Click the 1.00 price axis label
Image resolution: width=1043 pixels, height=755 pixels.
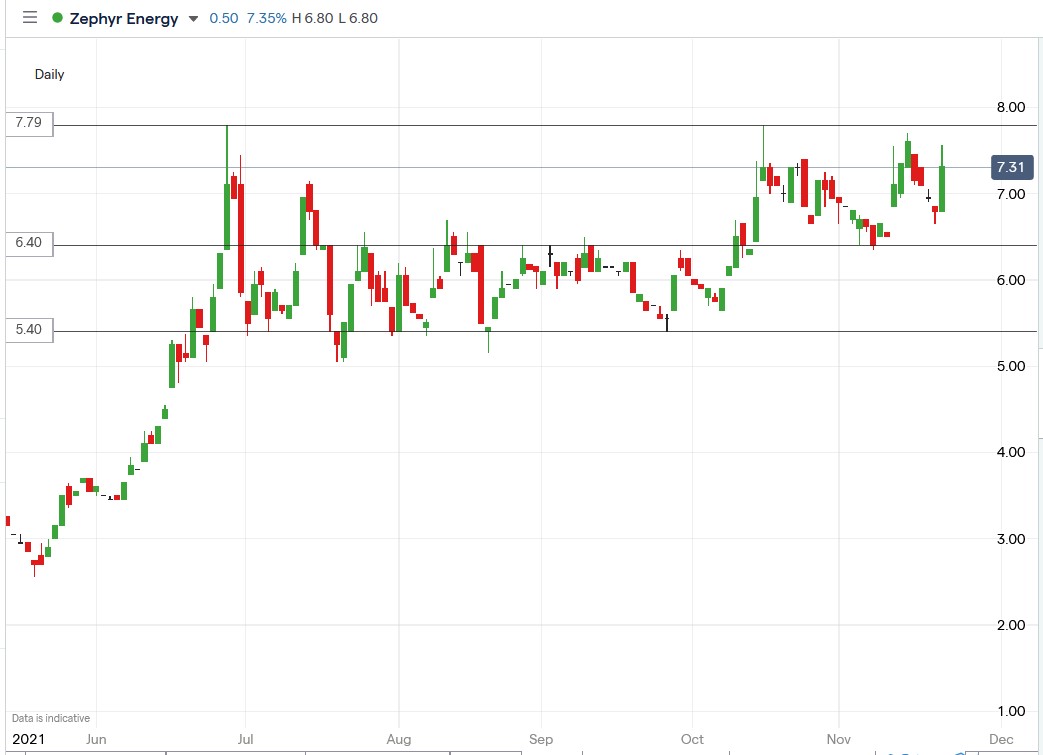coord(1010,711)
